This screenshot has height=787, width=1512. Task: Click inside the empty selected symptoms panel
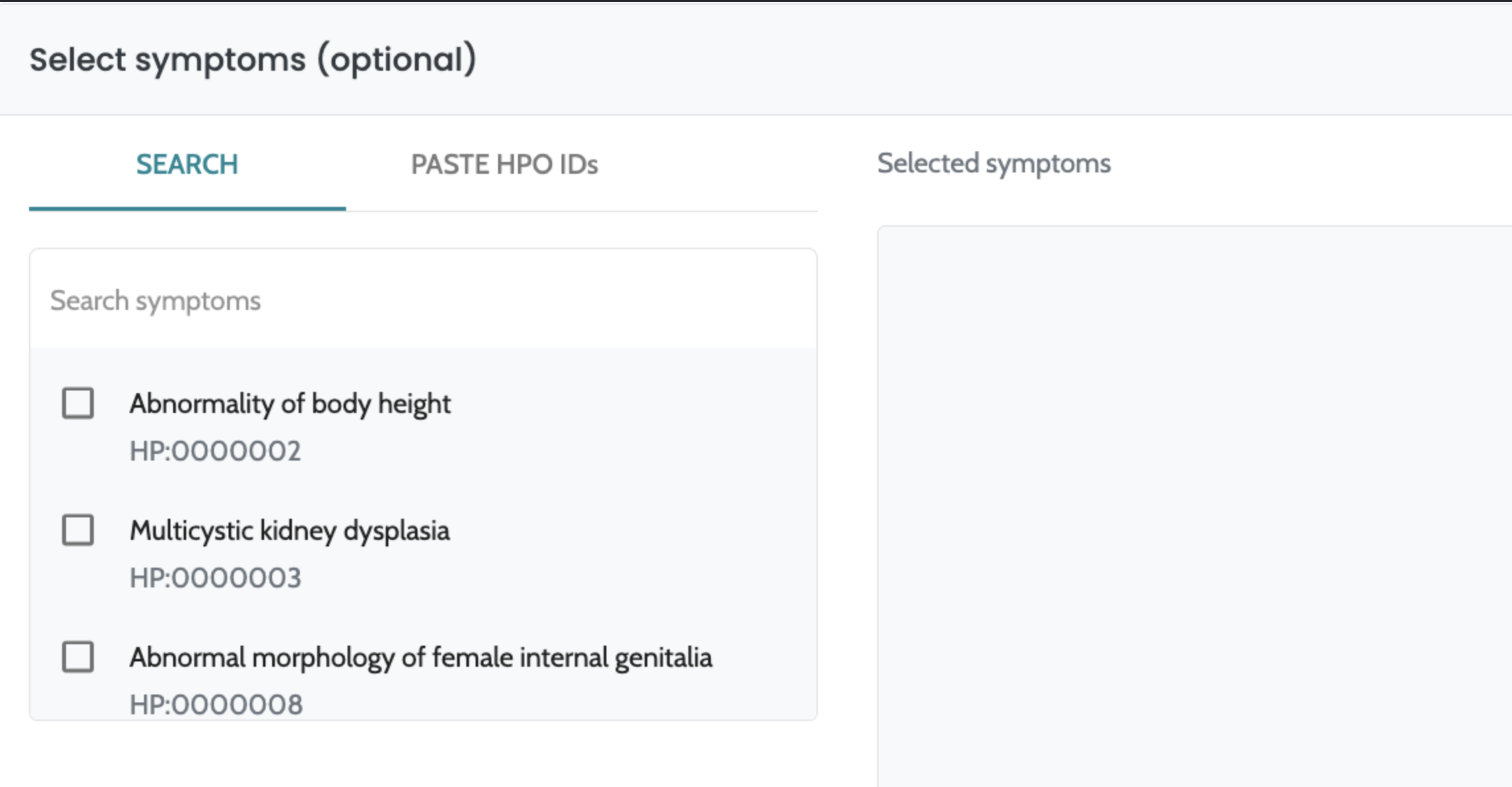point(1189,502)
